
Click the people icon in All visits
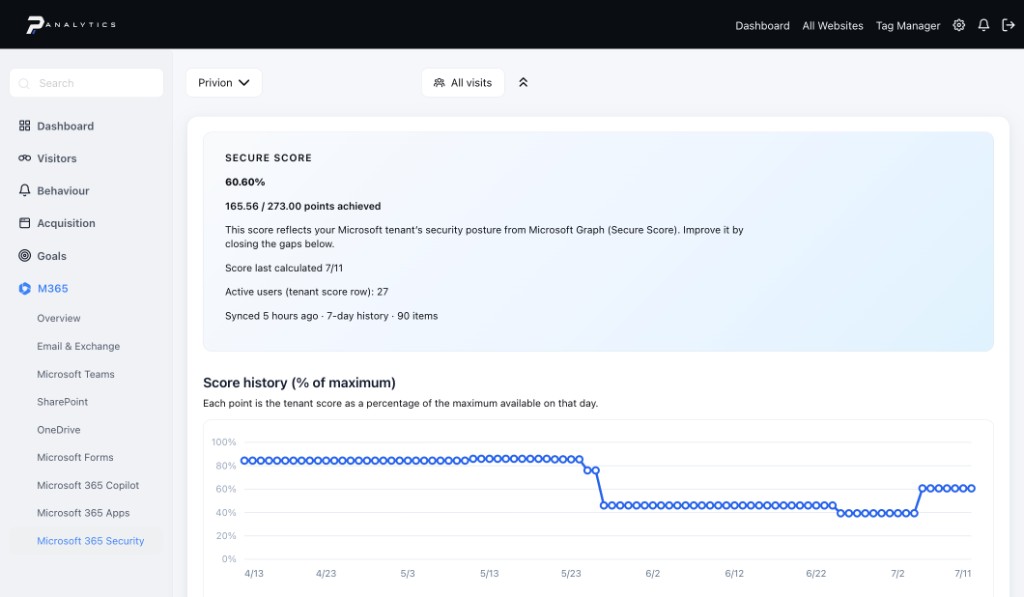439,83
